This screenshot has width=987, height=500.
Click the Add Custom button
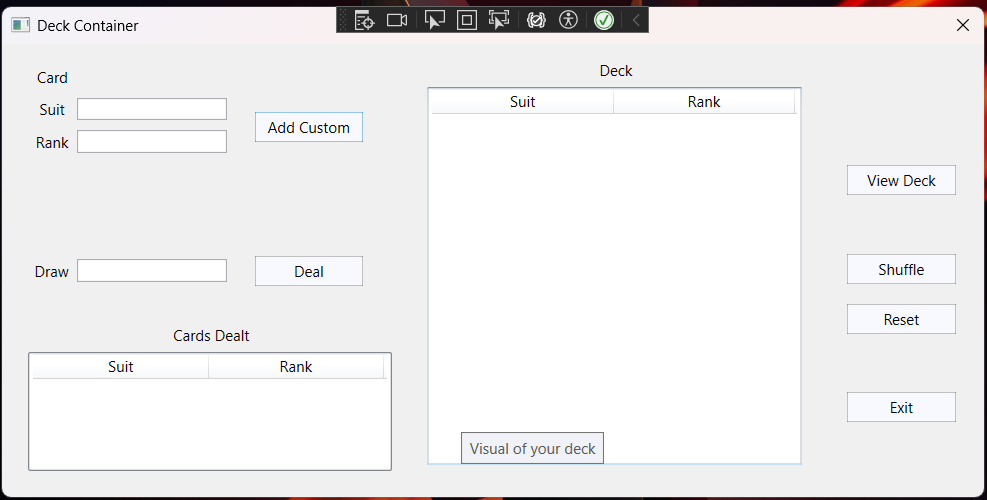pyautogui.click(x=308, y=127)
